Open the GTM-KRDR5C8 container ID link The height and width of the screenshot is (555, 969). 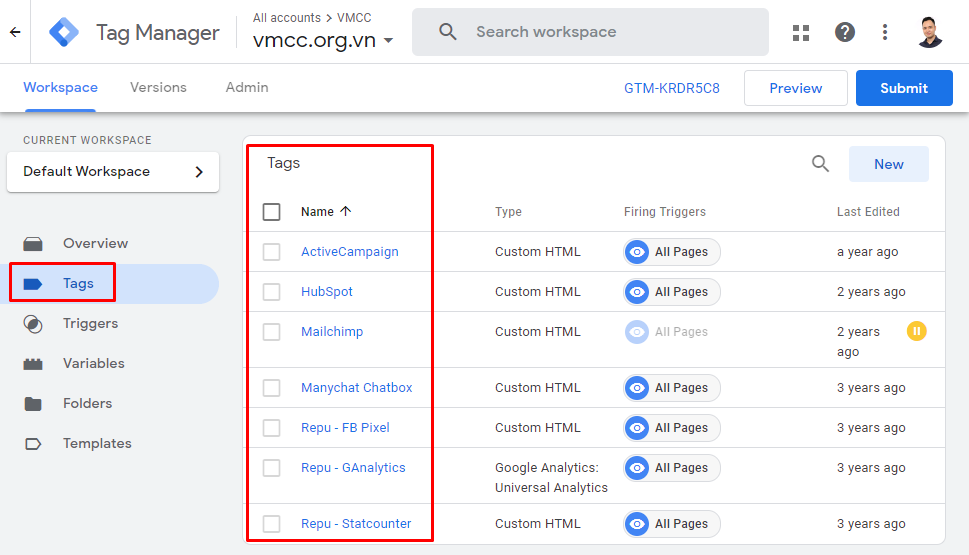tap(672, 88)
